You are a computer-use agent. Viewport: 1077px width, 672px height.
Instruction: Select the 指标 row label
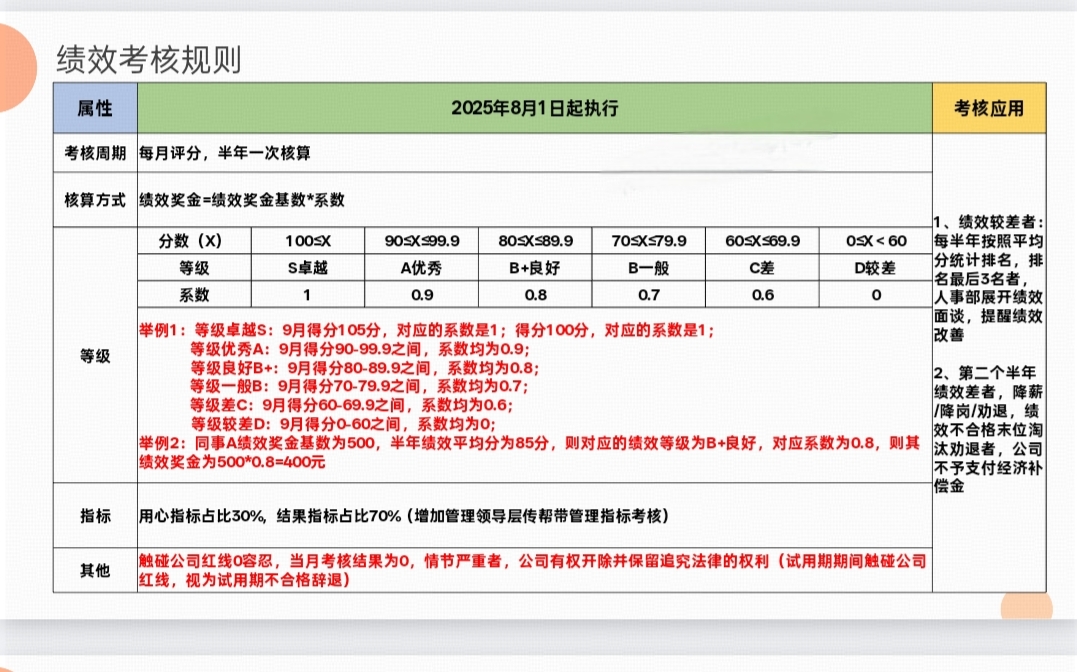[95, 516]
